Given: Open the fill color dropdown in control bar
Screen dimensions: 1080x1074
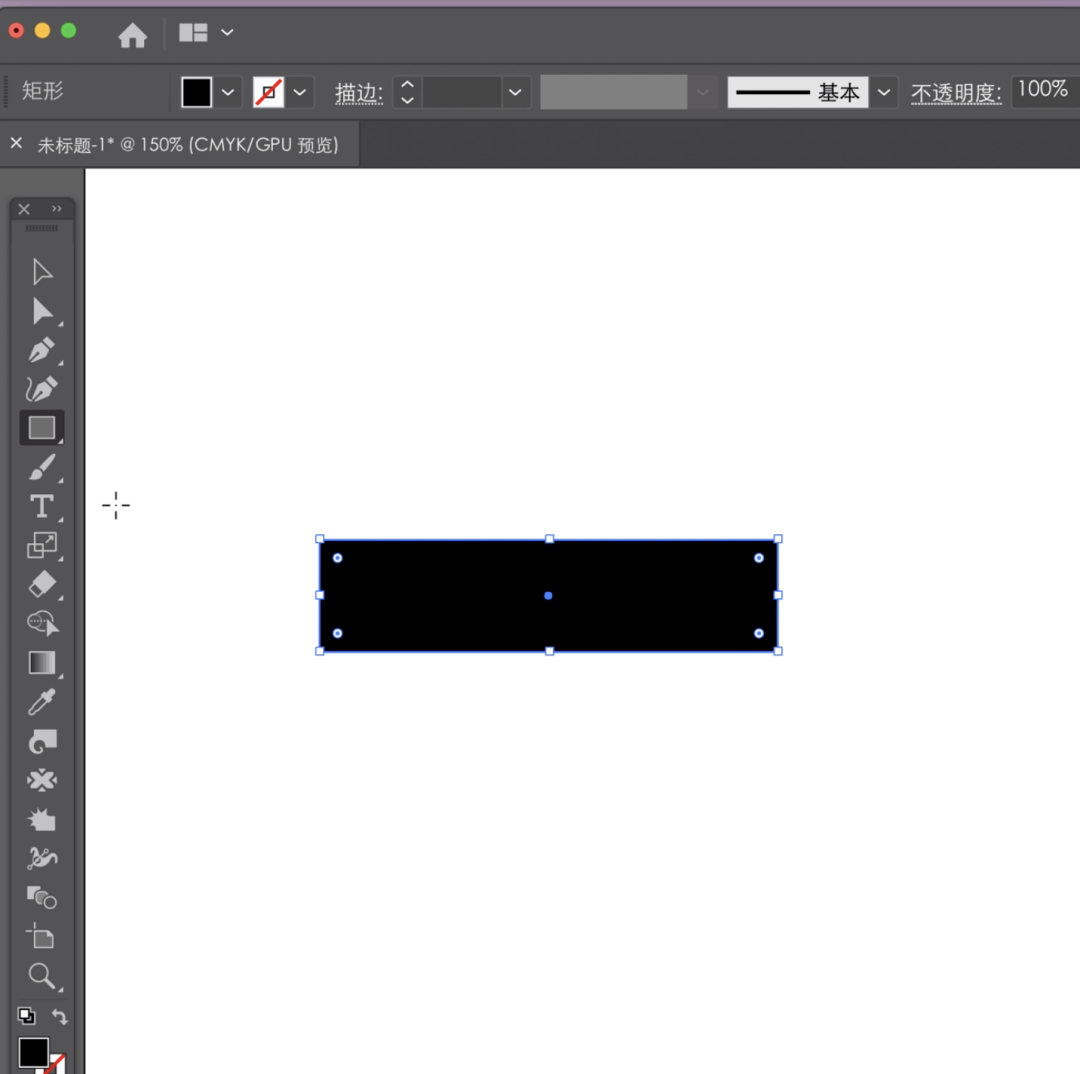Looking at the screenshot, I should [x=228, y=93].
